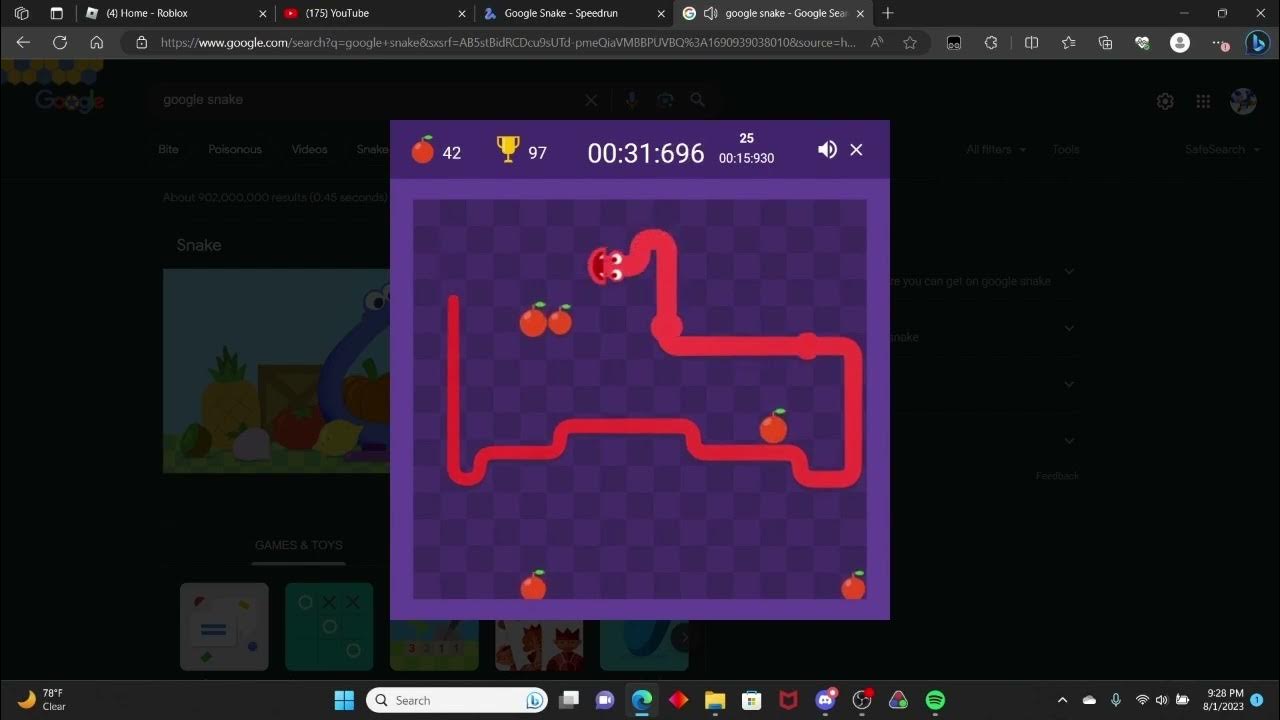Open the Collections panel
The image size is (1280, 720).
tap(1105, 43)
